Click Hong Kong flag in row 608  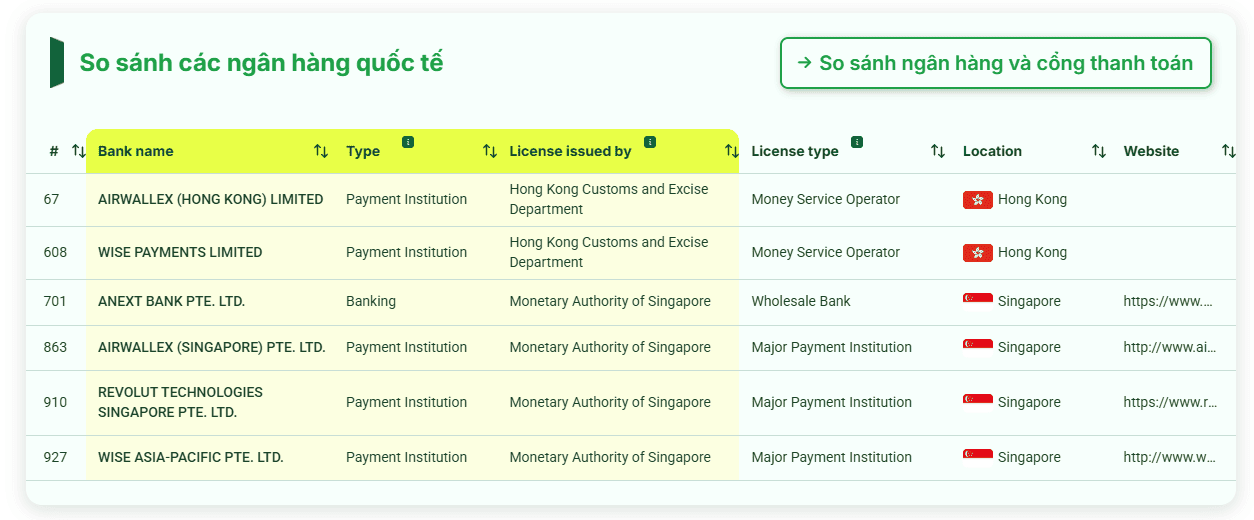[x=977, y=252]
